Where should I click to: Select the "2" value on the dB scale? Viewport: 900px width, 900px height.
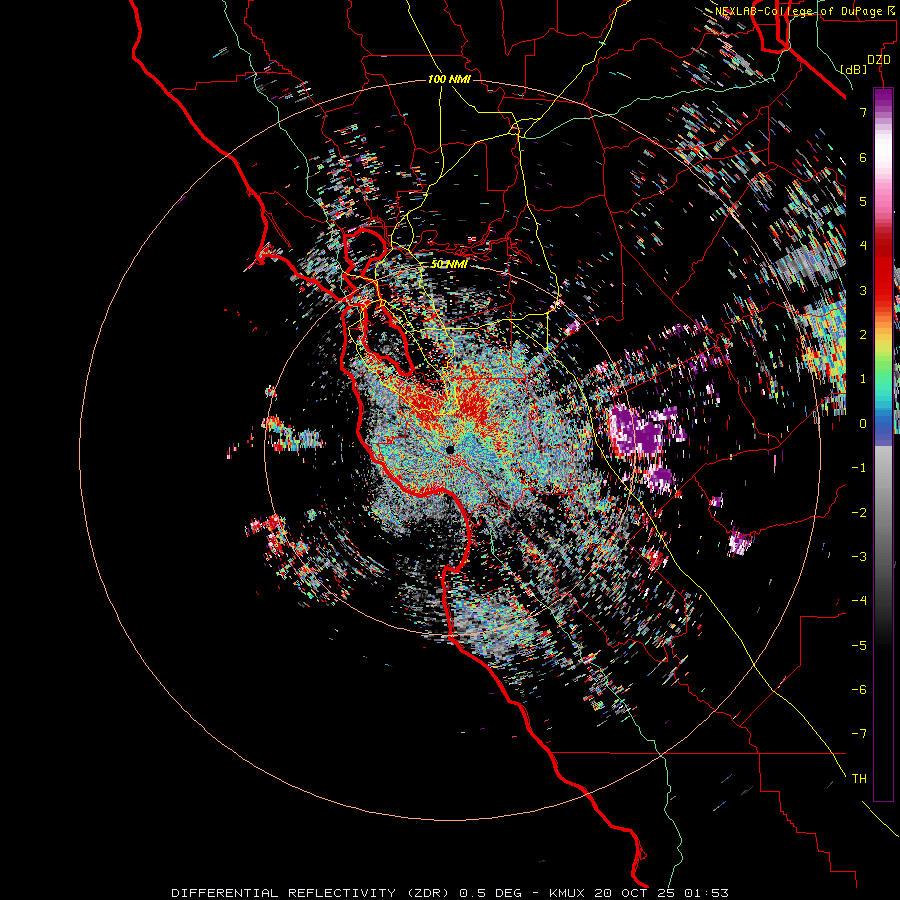point(863,335)
